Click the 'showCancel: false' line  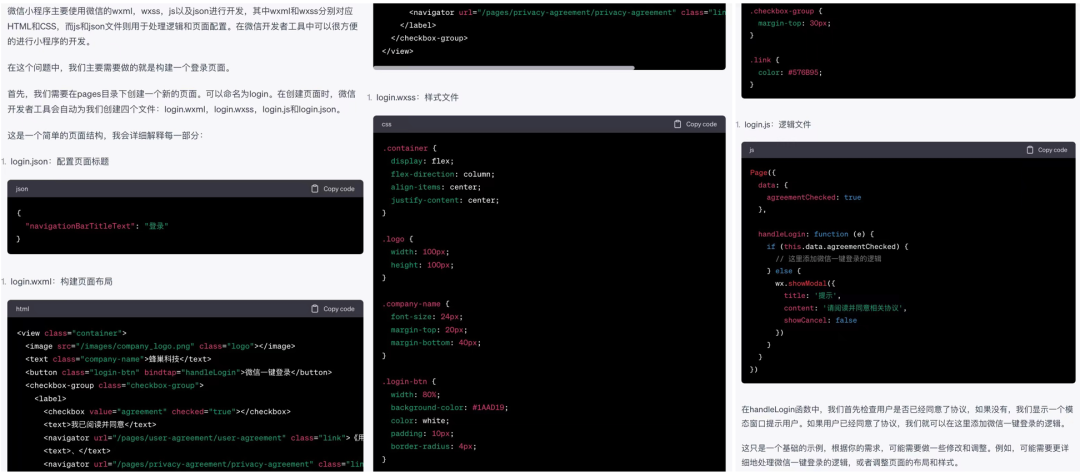(820, 321)
